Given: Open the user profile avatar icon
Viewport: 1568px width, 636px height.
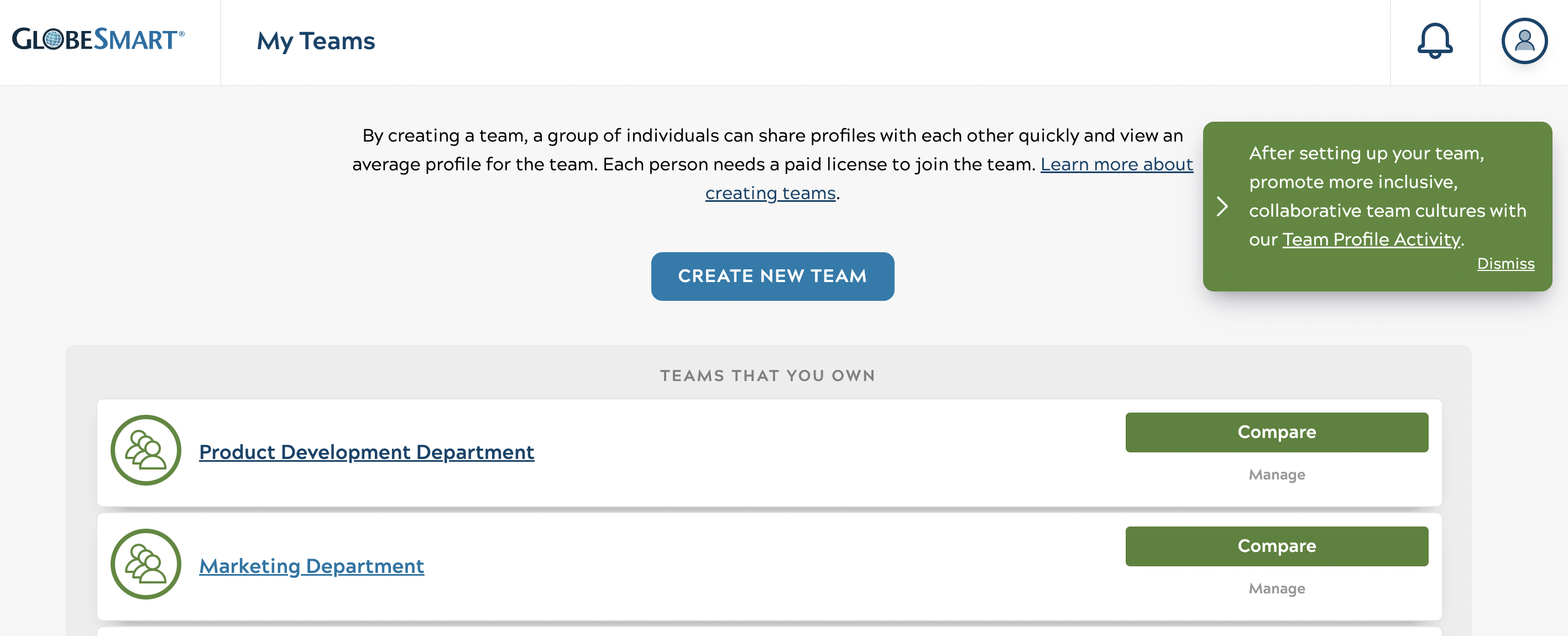Looking at the screenshot, I should pyautogui.click(x=1524, y=41).
